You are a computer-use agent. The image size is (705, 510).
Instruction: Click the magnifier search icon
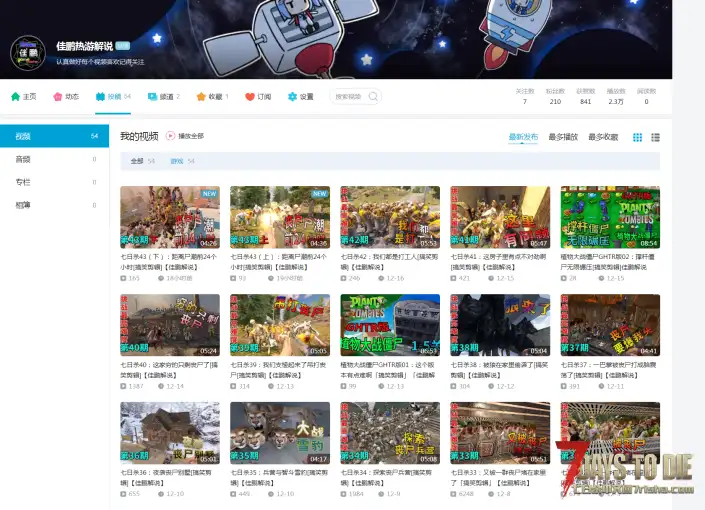(373, 96)
